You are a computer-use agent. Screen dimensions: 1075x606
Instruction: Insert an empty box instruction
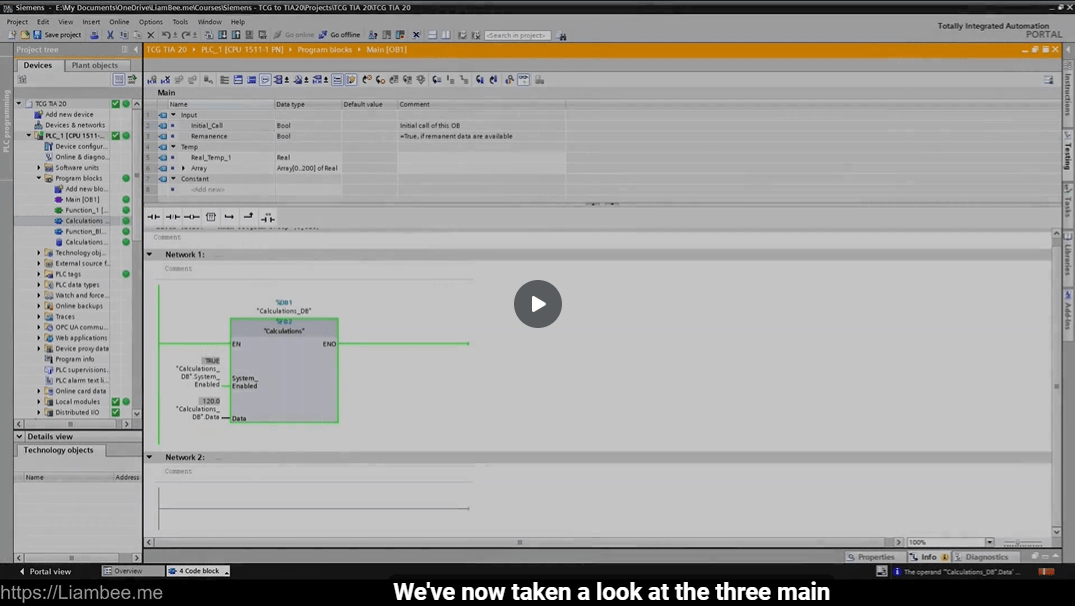click(210, 217)
